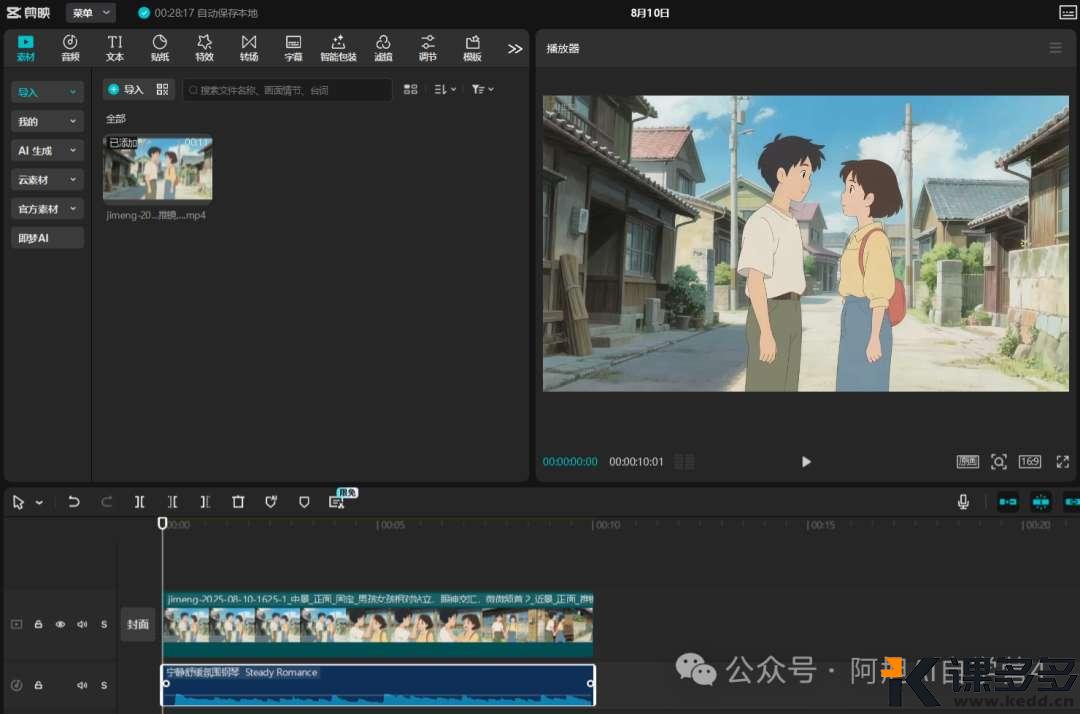
Task: Expand the 云素材 sidebar section
Action: click(x=47, y=180)
